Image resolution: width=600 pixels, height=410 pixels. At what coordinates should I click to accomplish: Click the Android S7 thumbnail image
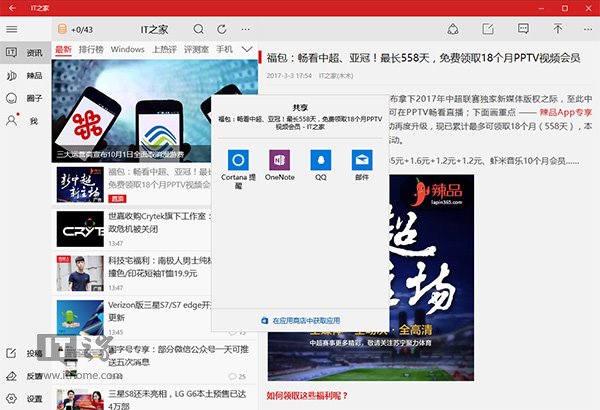[80, 318]
